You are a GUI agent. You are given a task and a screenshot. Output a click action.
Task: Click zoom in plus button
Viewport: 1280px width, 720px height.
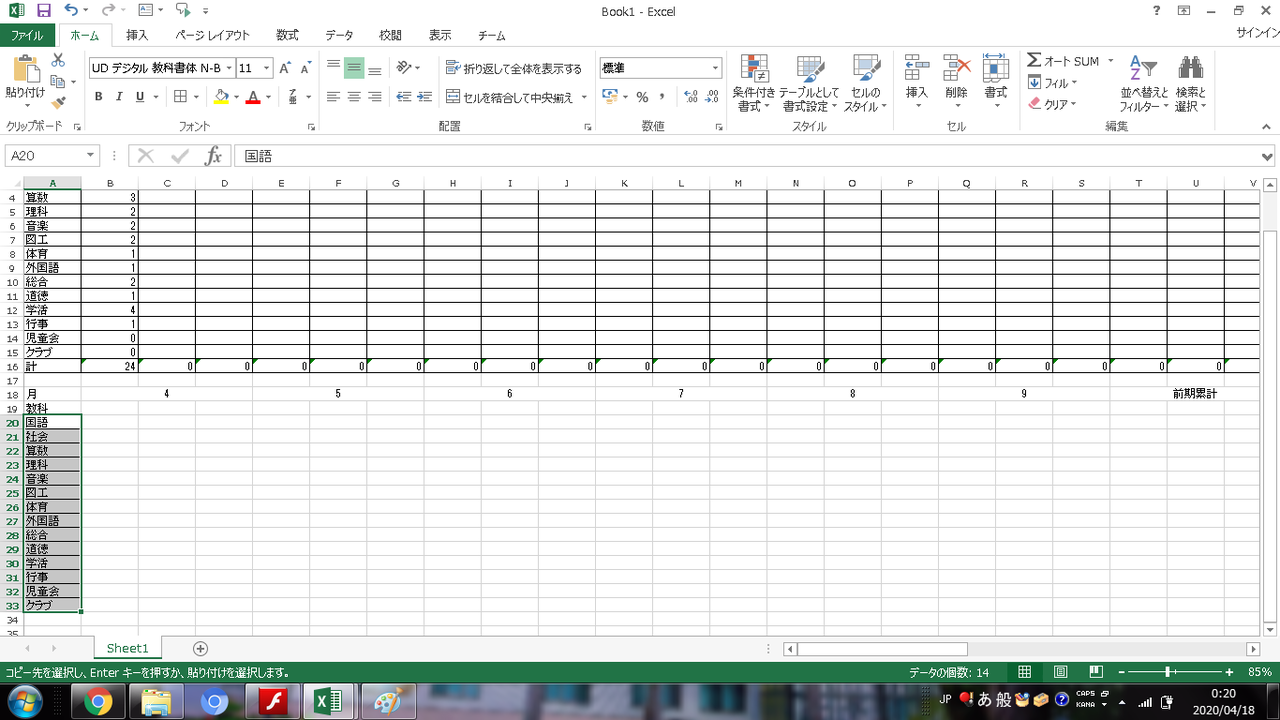pos(1229,672)
